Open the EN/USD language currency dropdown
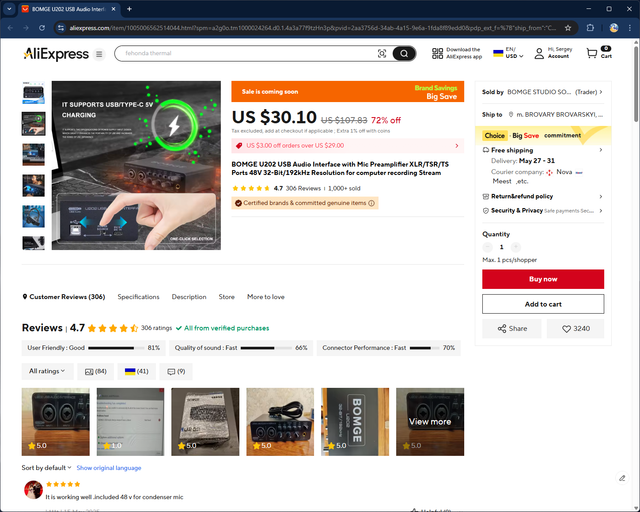 (508, 53)
